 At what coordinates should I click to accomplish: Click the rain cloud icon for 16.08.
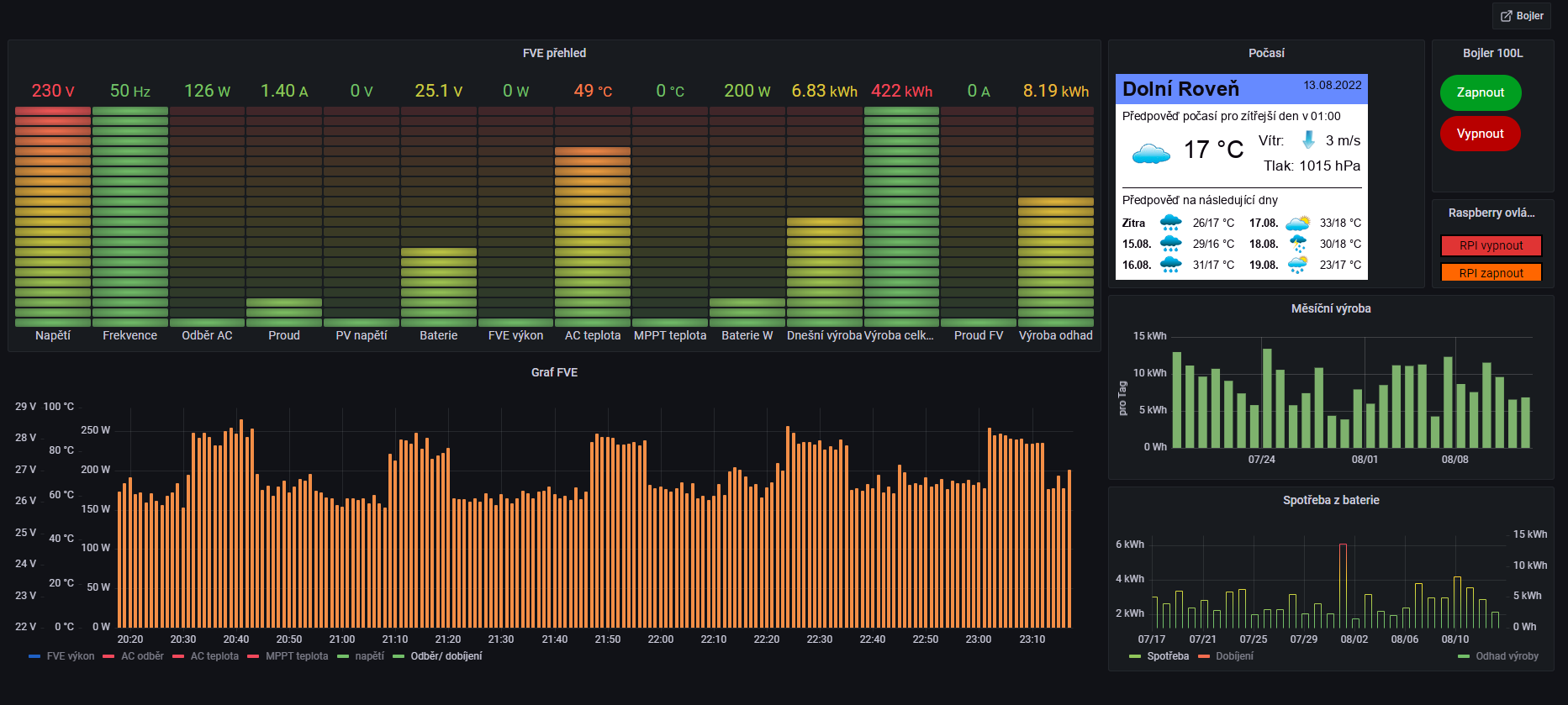(x=1170, y=265)
